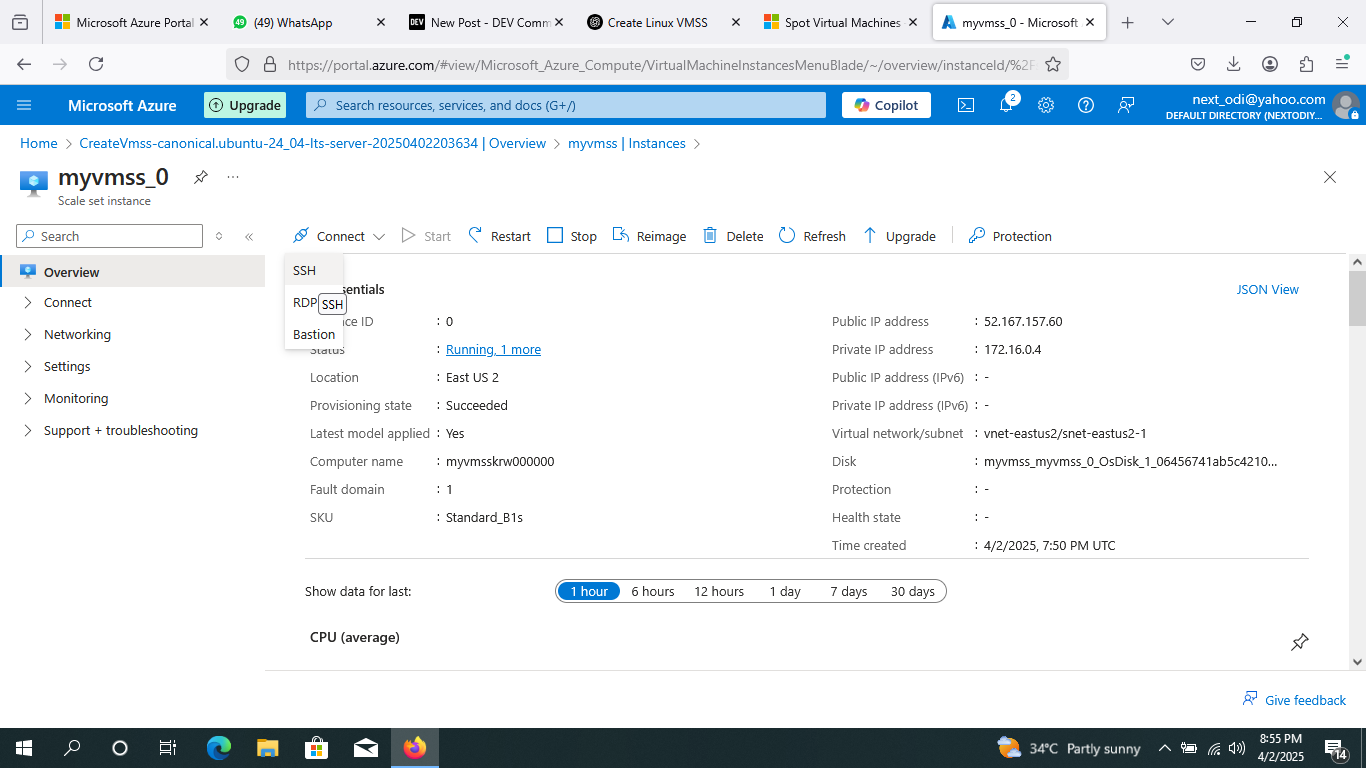Open portal settings gear
1366x768 pixels.
click(x=1046, y=105)
